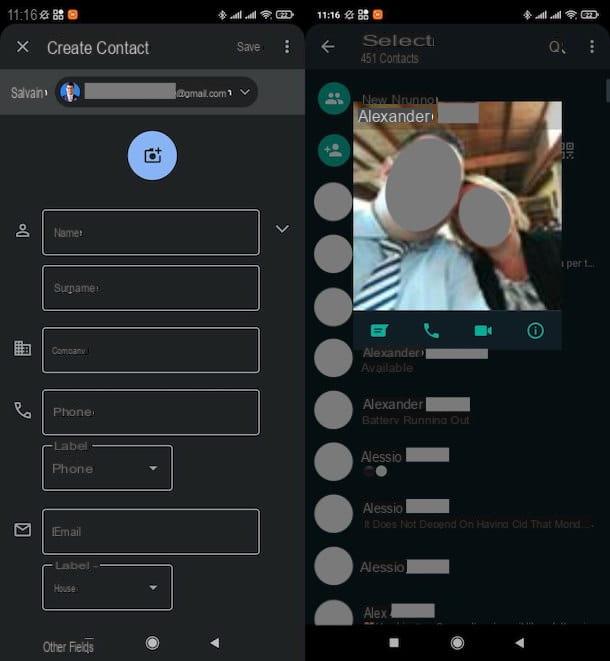Select Alessio contact with It Does Not Depend status
This screenshot has height=661, width=610.
(x=457, y=514)
